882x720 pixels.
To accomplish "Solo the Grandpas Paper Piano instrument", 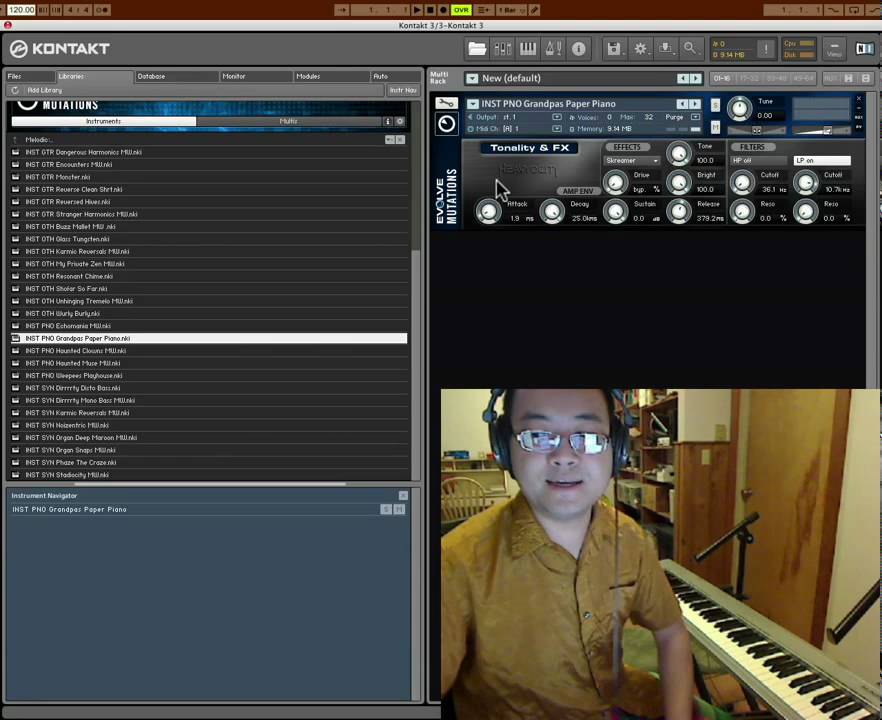I will 715,105.
